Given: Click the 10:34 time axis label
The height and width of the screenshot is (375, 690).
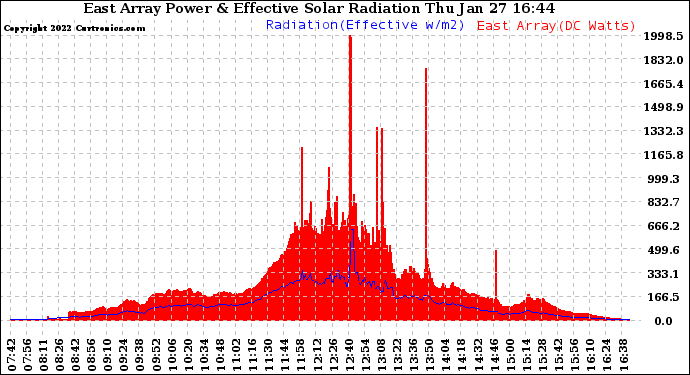Looking at the screenshot, I should 205,355.
